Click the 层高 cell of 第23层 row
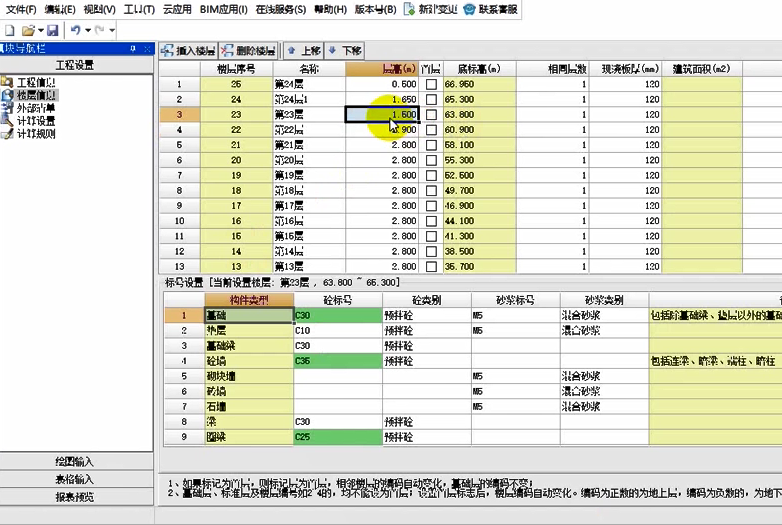This screenshot has height=525, width=782. pyautogui.click(x=381, y=115)
